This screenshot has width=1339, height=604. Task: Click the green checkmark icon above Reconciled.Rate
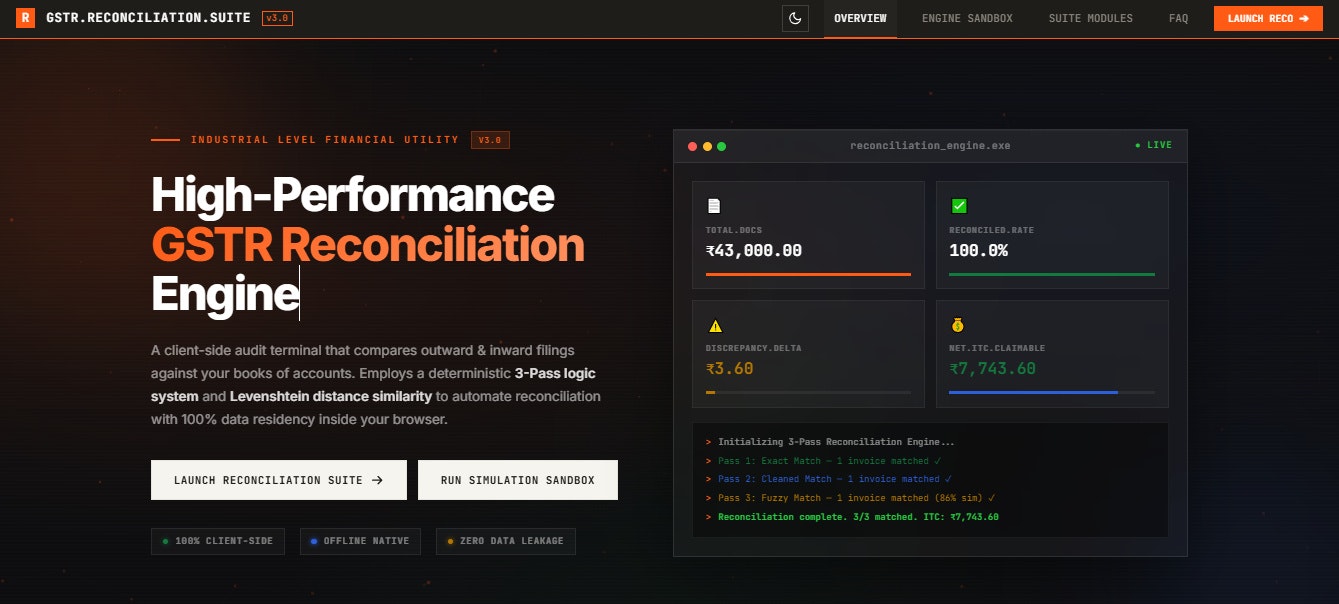coord(958,206)
